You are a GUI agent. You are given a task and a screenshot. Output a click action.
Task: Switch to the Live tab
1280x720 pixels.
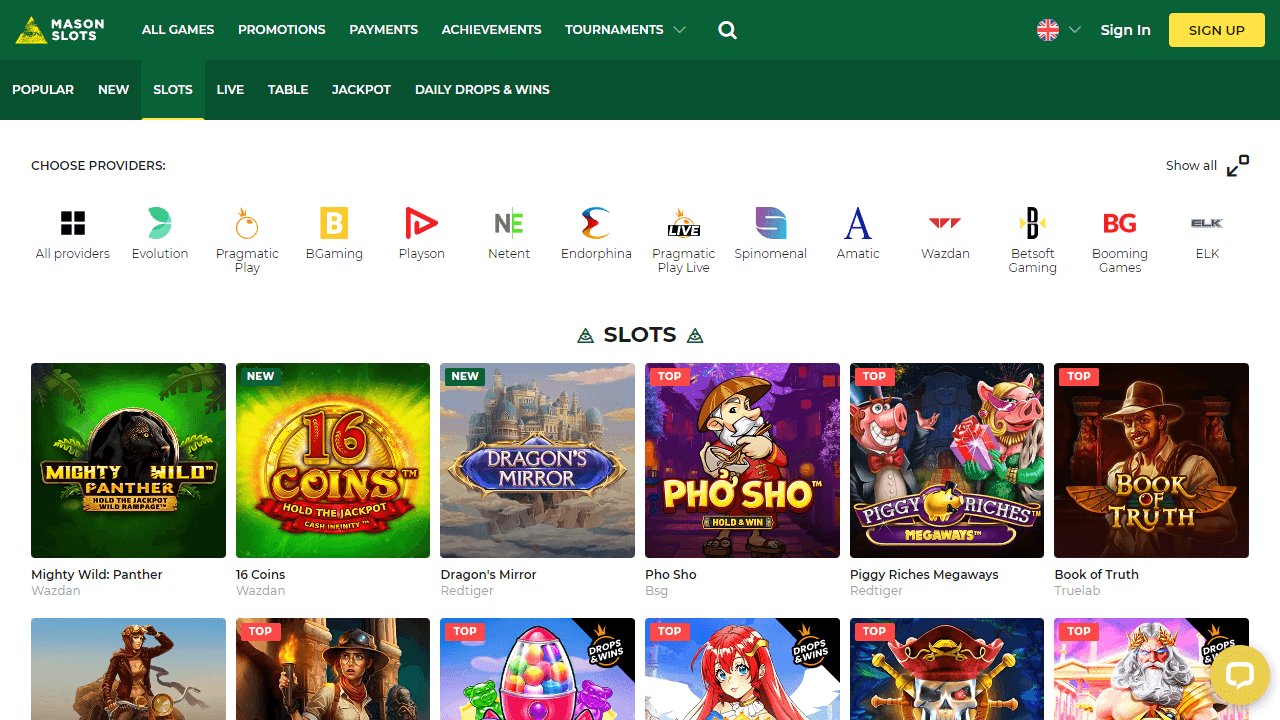pos(230,90)
